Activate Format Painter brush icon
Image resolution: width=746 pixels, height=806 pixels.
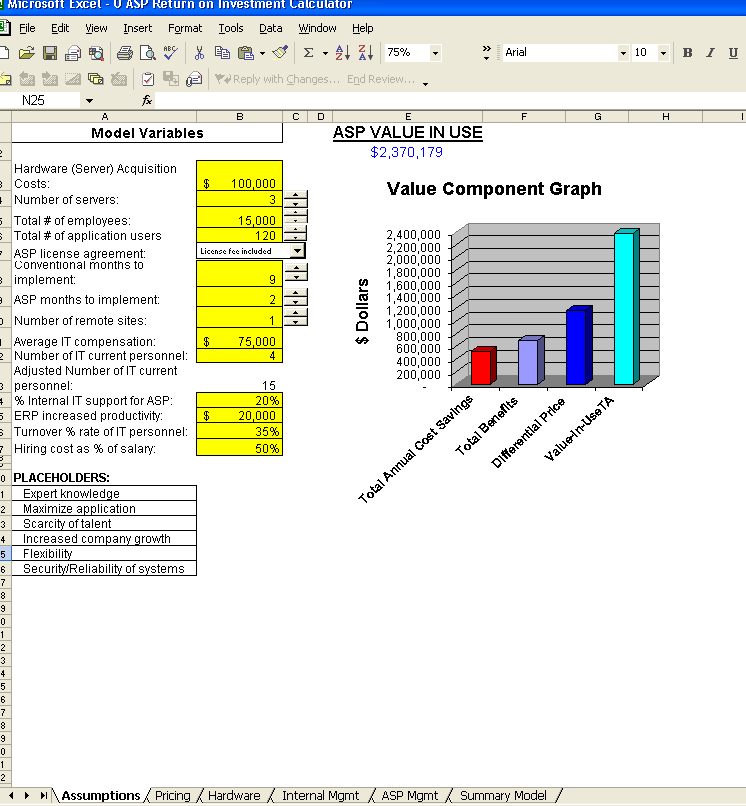coord(280,52)
